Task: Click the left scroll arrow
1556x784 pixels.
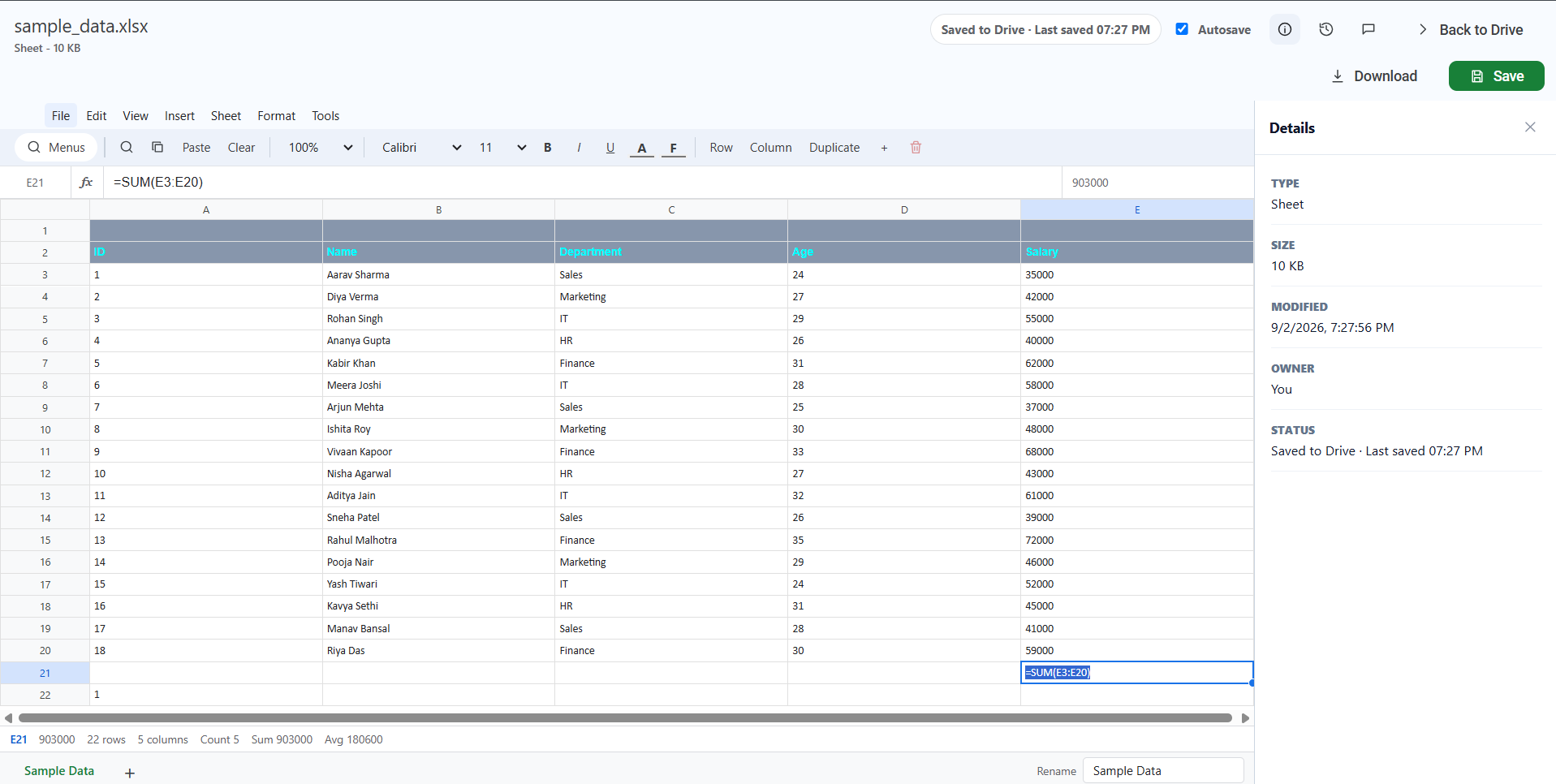Action: [x=8, y=717]
